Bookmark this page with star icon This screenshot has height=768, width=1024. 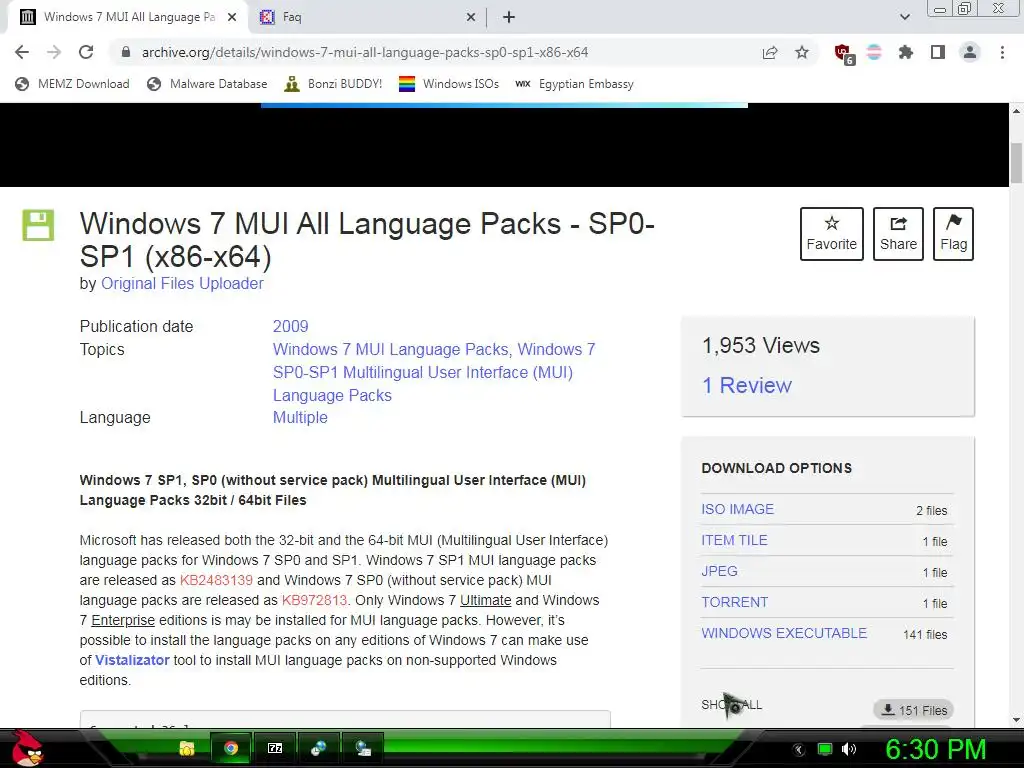[x=802, y=52]
